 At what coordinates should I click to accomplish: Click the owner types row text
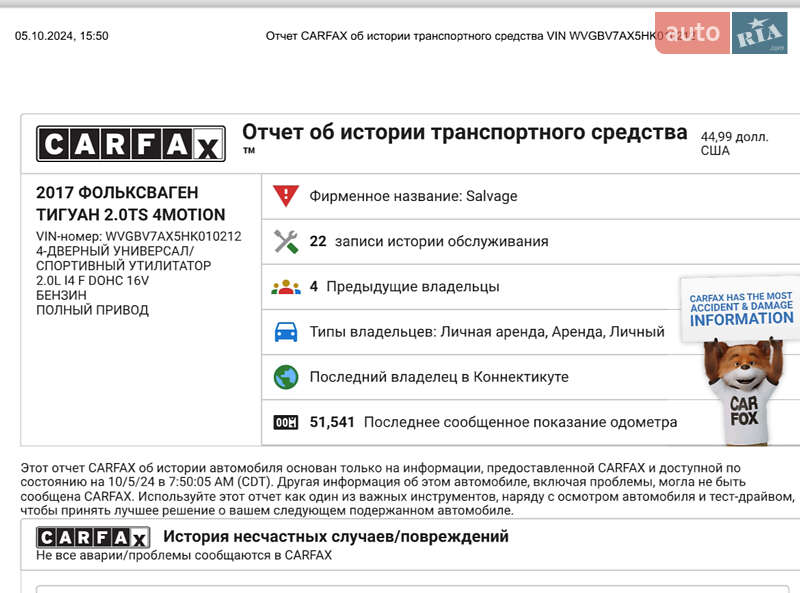click(x=487, y=332)
